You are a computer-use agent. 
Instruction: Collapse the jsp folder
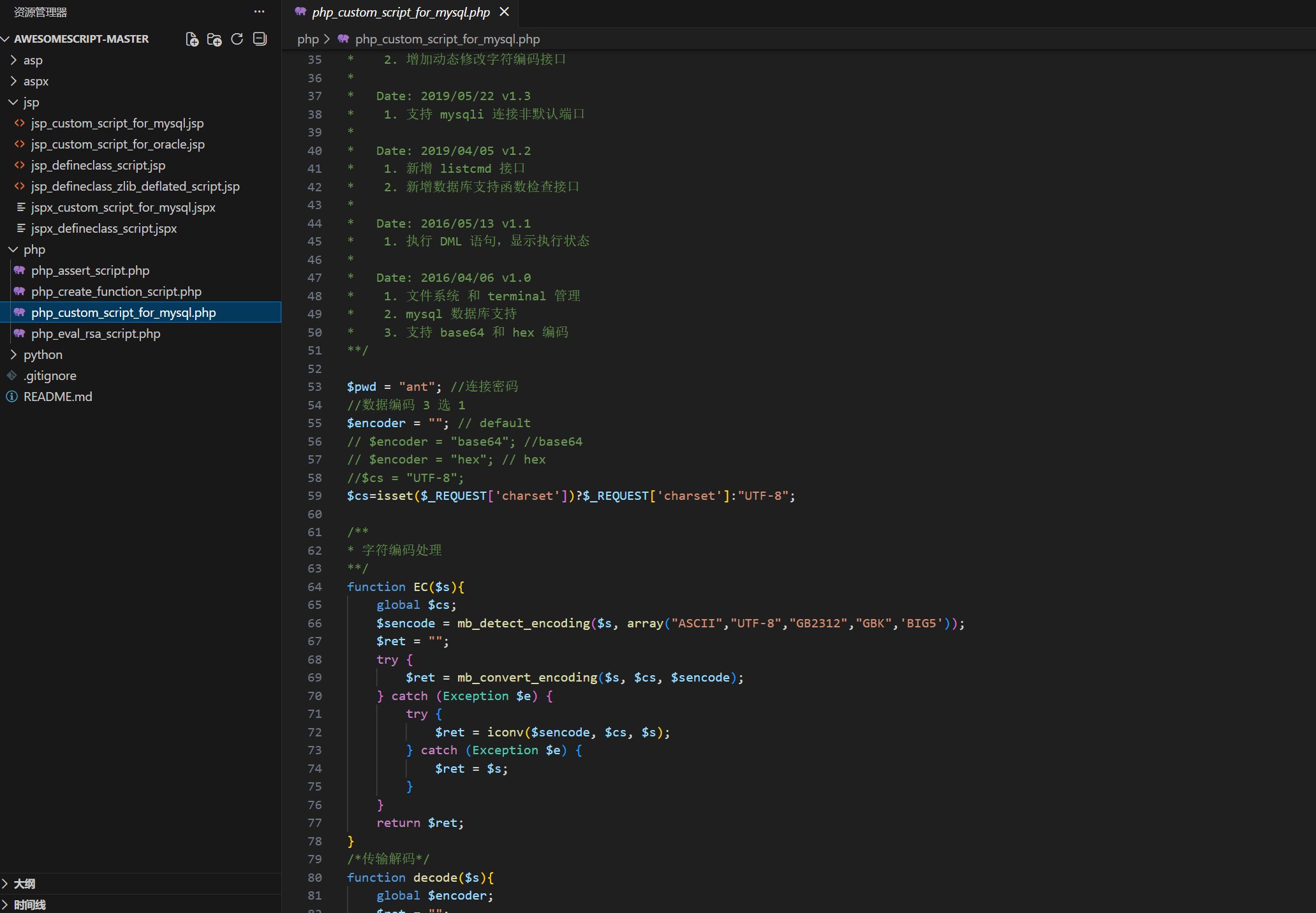coord(31,102)
